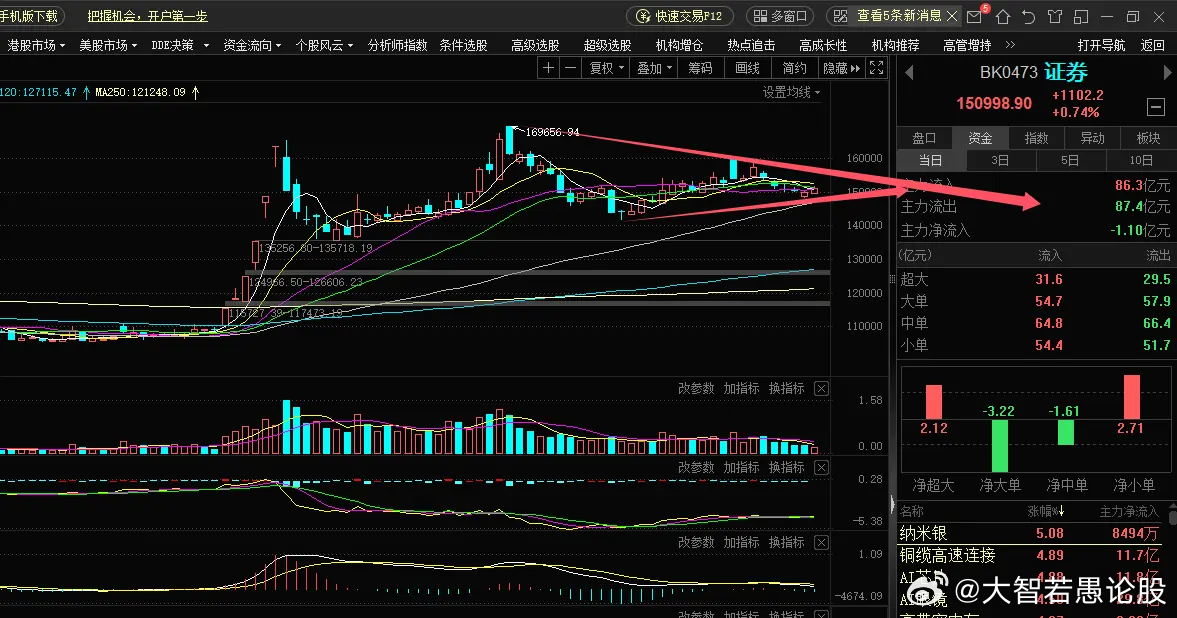Click 返回 return button
The image size is (1177, 618).
pyautogui.click(x=1152, y=45)
